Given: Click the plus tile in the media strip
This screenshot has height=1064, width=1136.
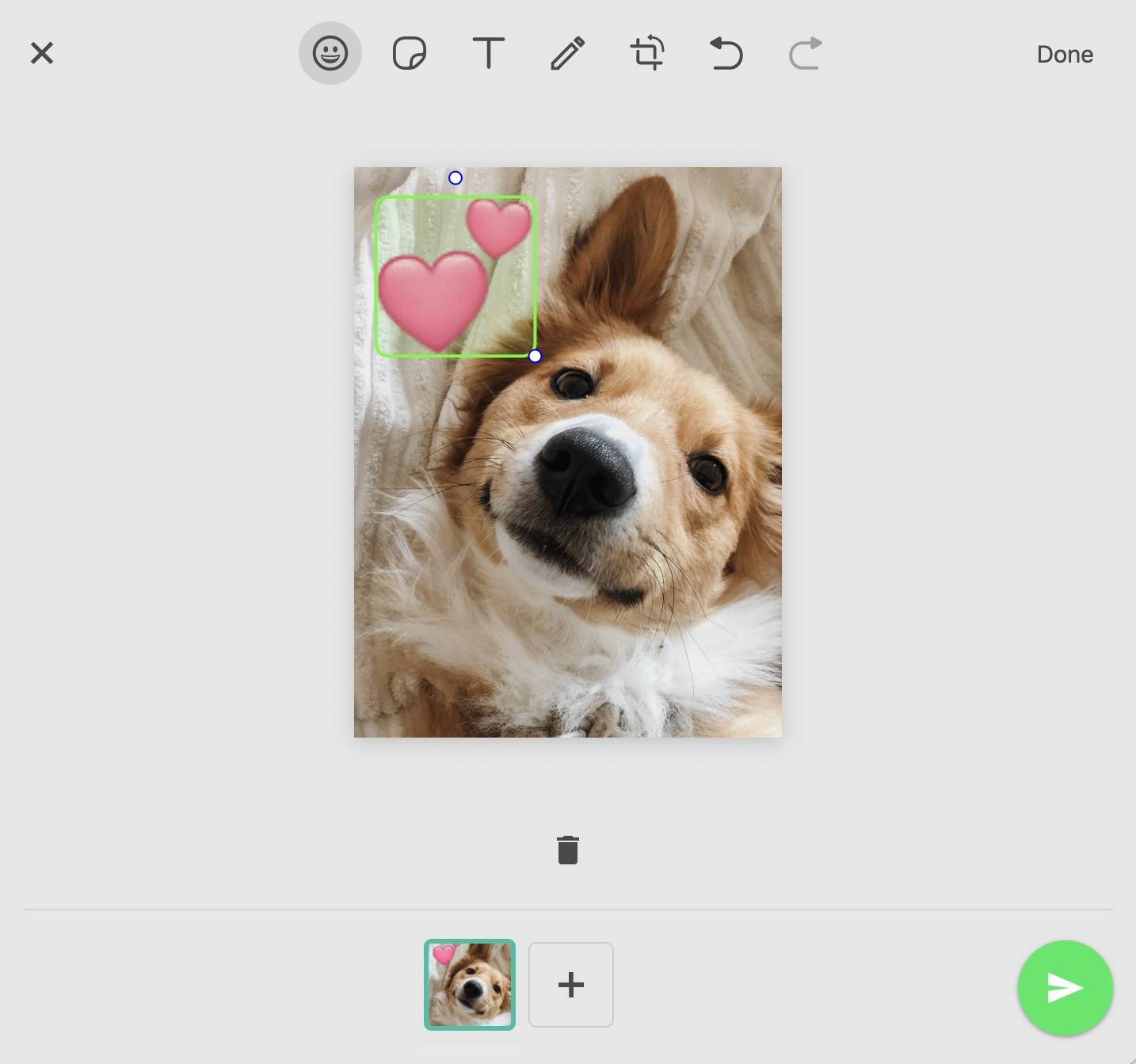Looking at the screenshot, I should (570, 985).
